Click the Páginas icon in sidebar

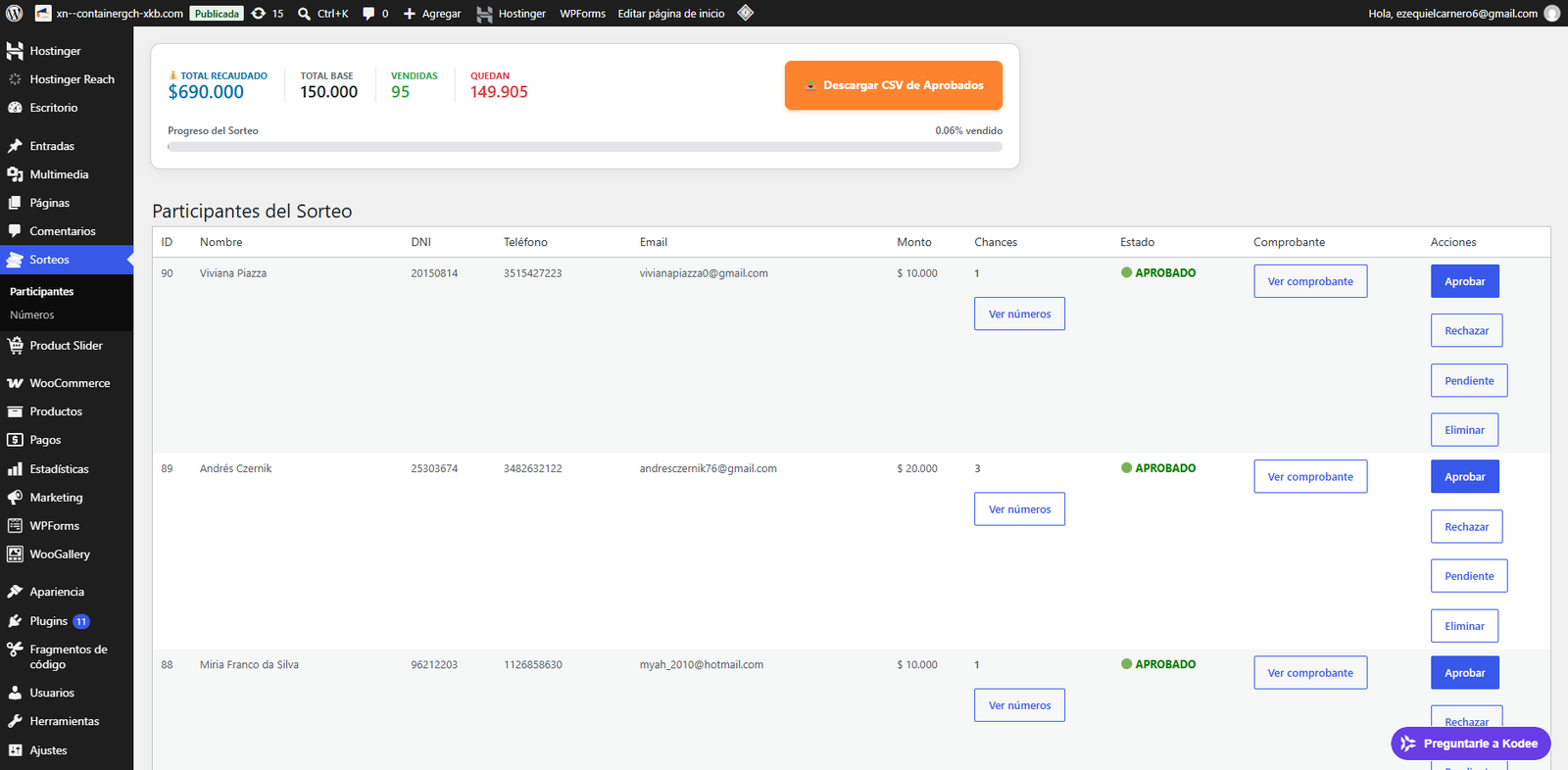pos(15,203)
